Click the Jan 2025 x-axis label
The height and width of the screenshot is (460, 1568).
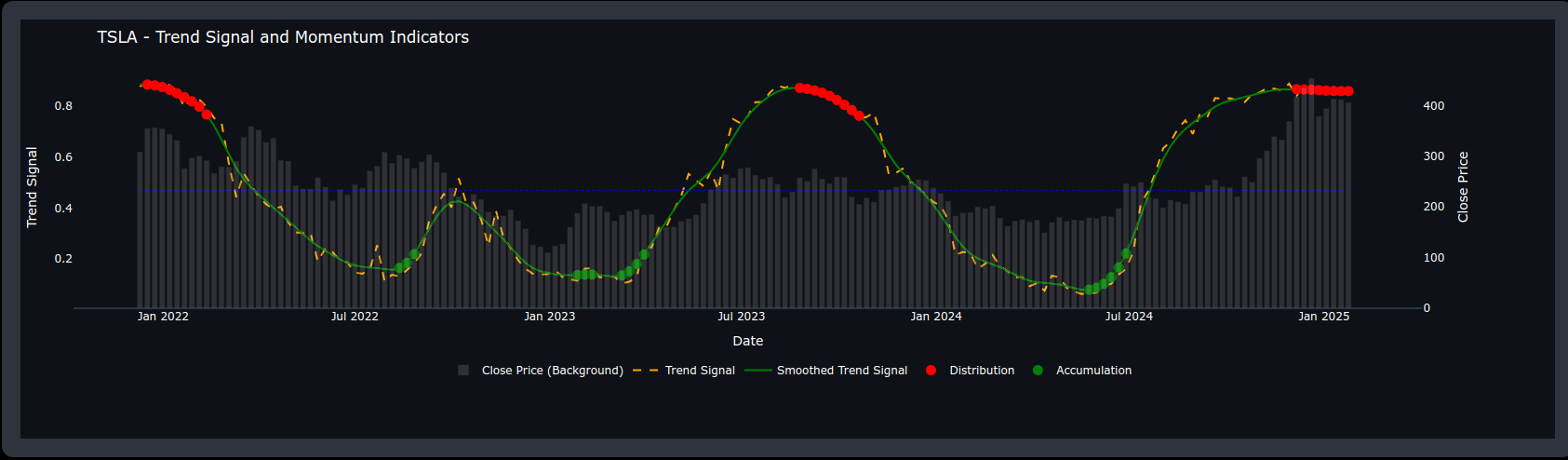tap(1323, 317)
